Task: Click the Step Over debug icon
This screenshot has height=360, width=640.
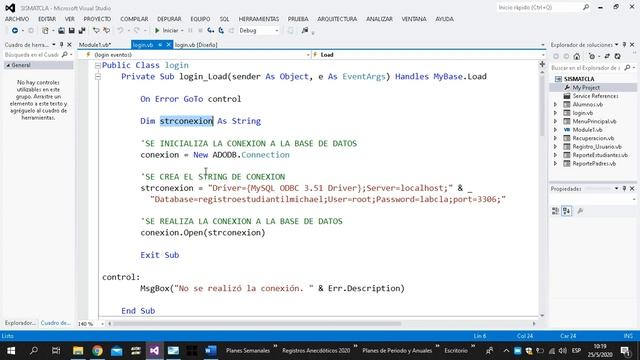Action: (221, 31)
